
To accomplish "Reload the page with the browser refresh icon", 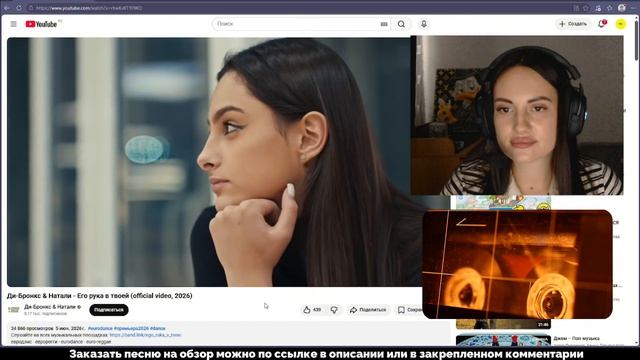I will [x=19, y=8].
